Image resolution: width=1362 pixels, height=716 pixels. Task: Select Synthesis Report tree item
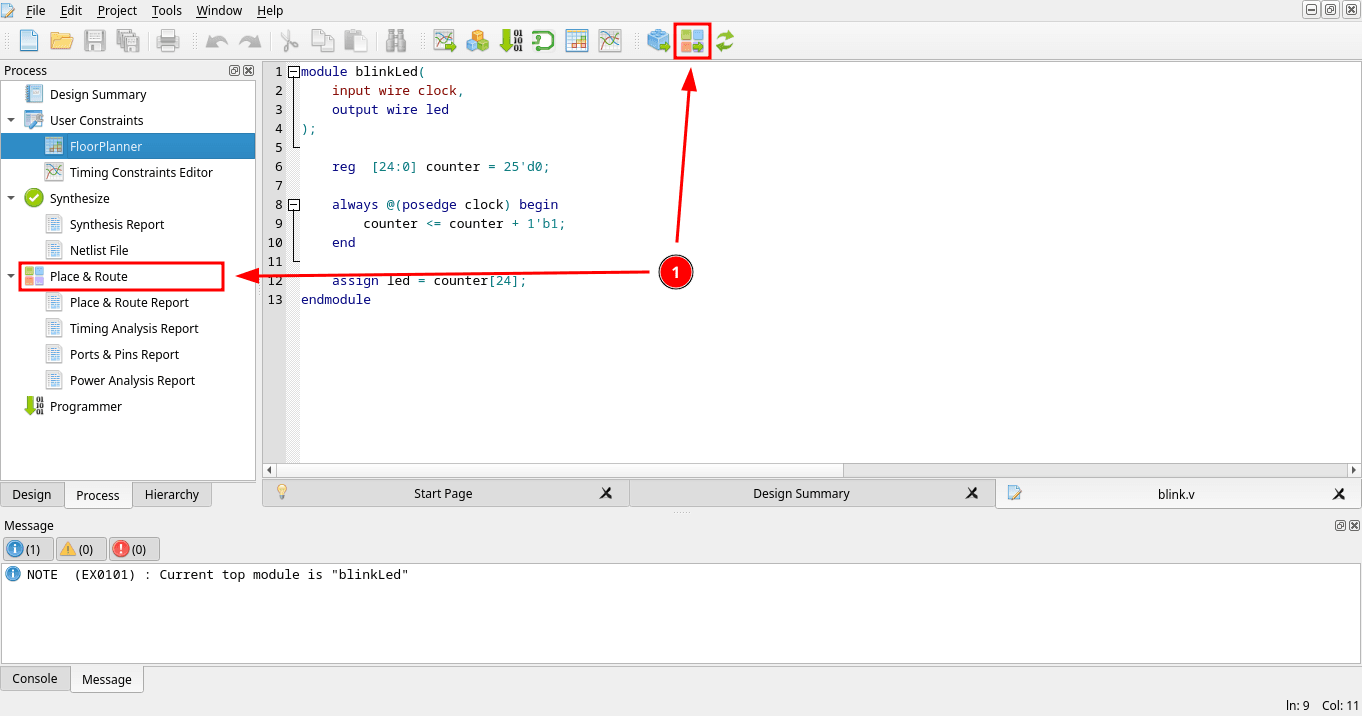[x=117, y=225]
